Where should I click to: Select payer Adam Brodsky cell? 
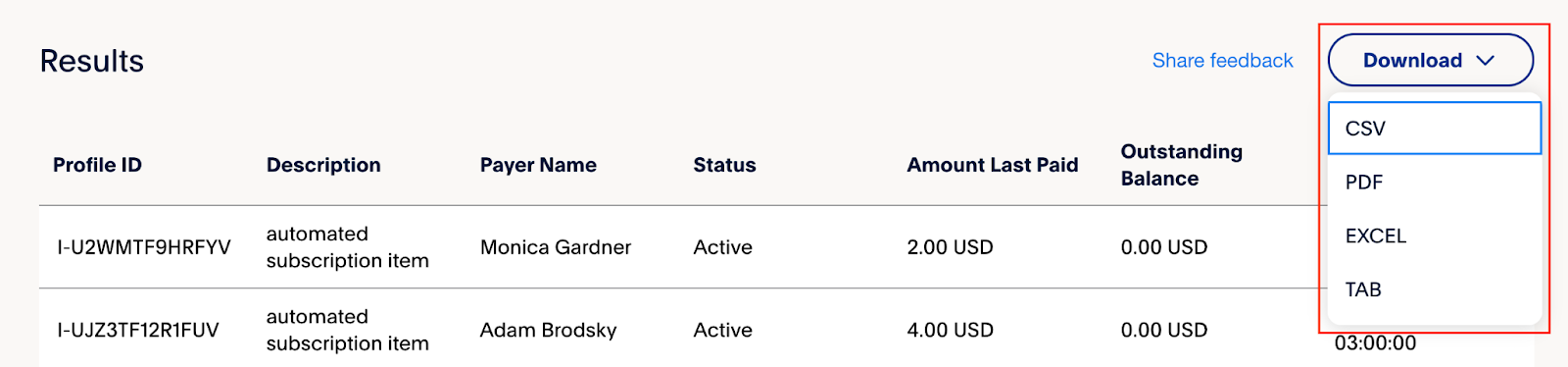pos(548,330)
